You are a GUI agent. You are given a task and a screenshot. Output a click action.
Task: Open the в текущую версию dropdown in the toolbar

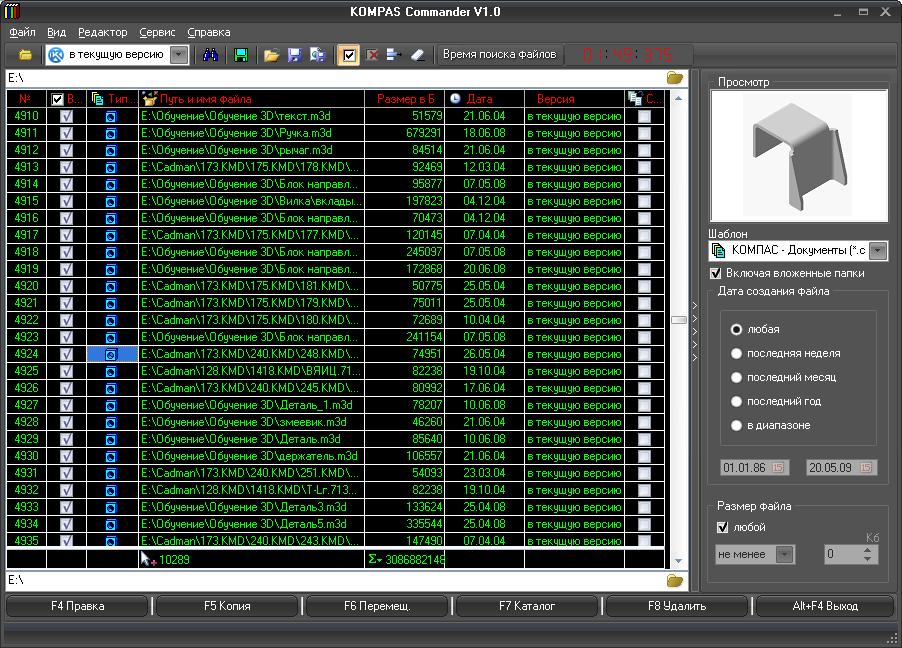(179, 55)
